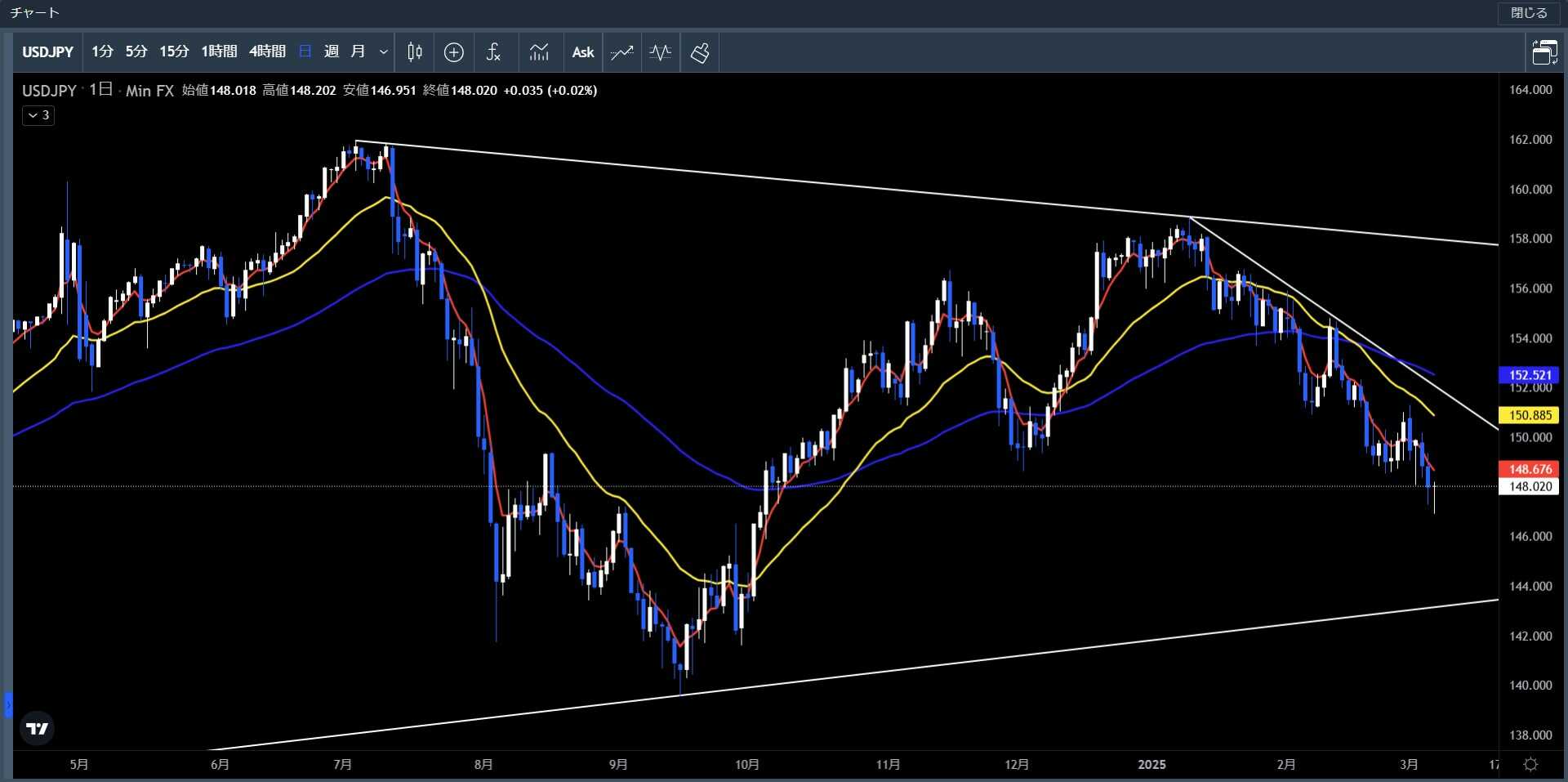
Task: Select the 日 daily timeframe
Action: click(x=305, y=52)
